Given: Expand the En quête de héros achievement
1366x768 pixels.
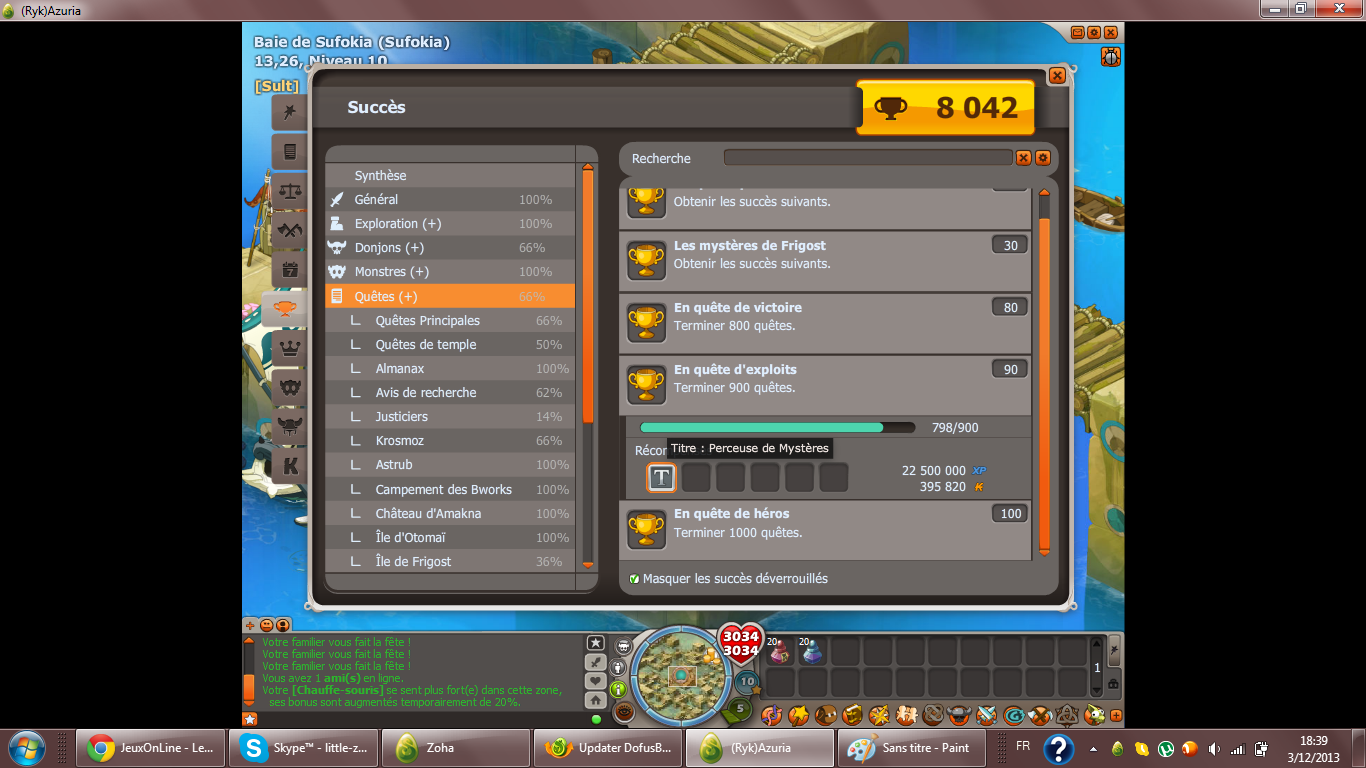Looking at the screenshot, I should click(825, 529).
